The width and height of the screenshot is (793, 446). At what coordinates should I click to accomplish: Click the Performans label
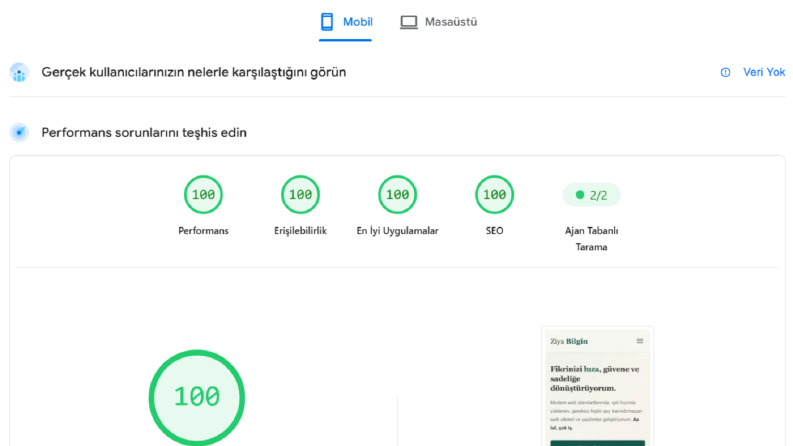[203, 231]
